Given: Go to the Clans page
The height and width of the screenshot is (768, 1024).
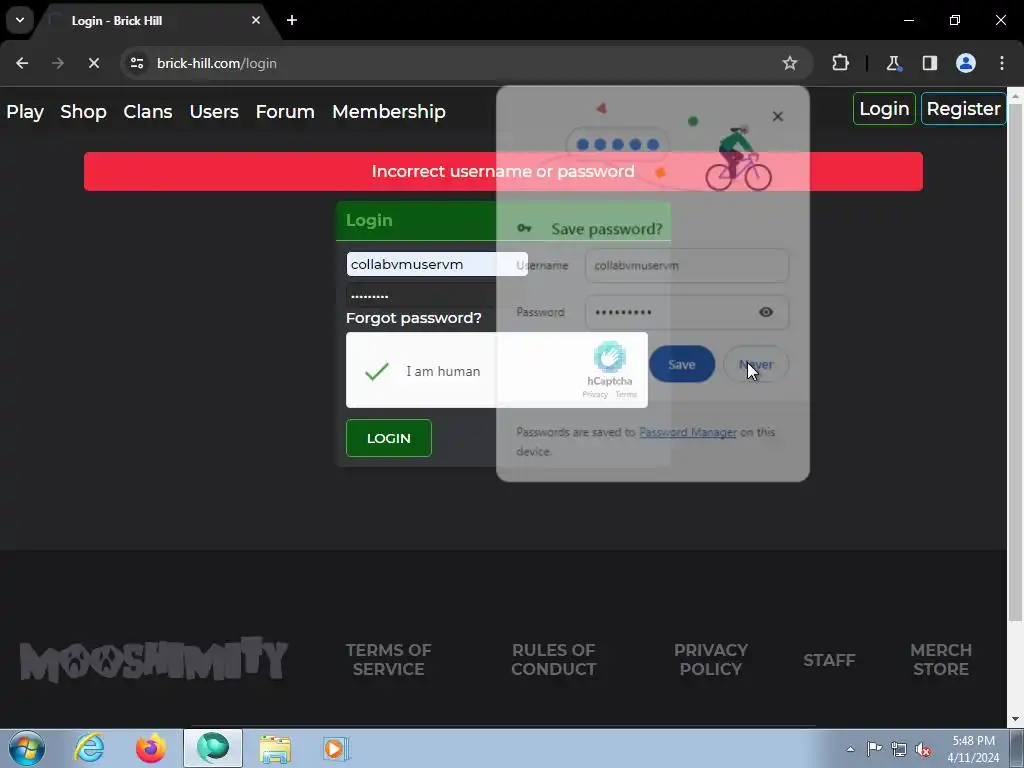Looking at the screenshot, I should coord(148,112).
